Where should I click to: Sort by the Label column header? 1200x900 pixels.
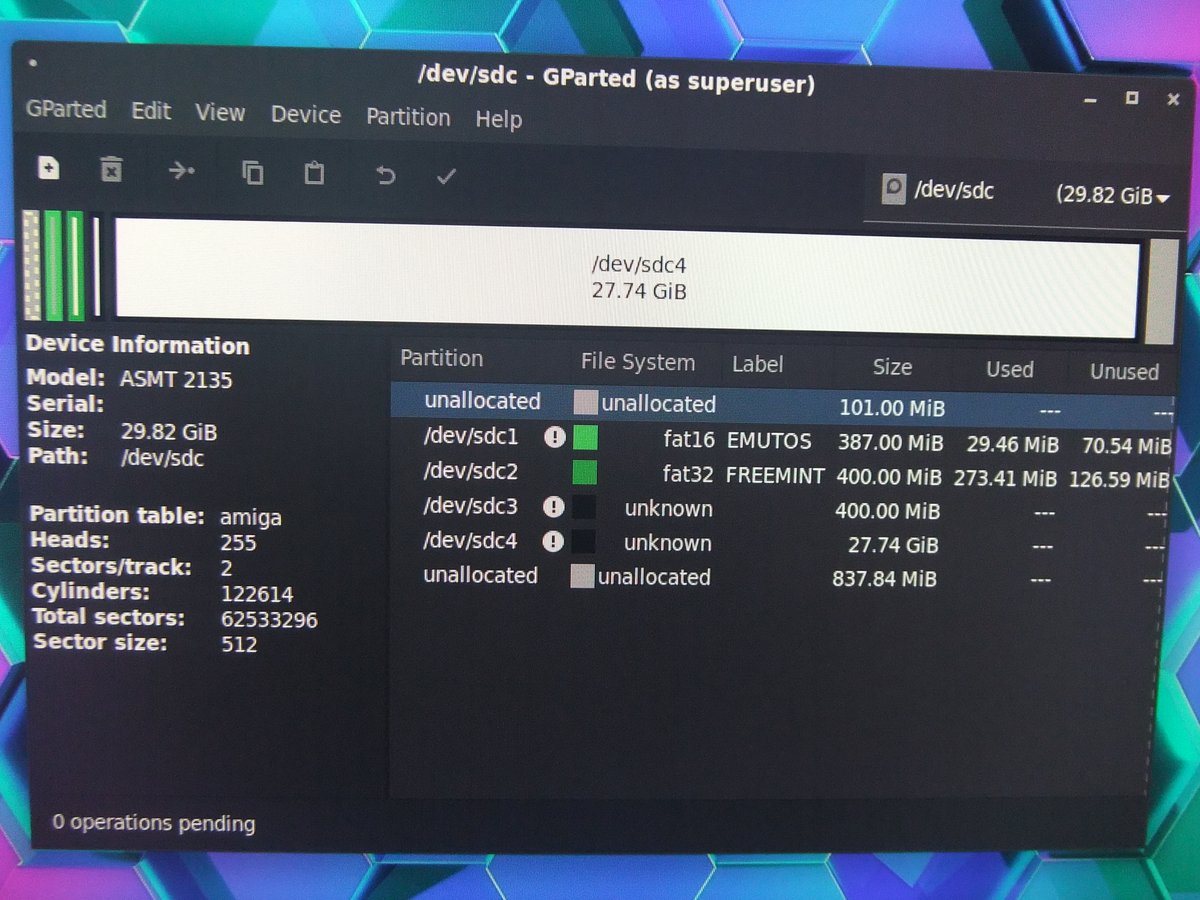pyautogui.click(x=758, y=365)
